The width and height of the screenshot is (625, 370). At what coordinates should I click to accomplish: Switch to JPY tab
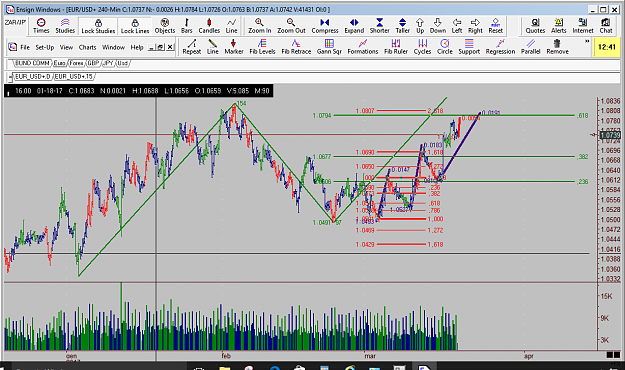tap(108, 63)
